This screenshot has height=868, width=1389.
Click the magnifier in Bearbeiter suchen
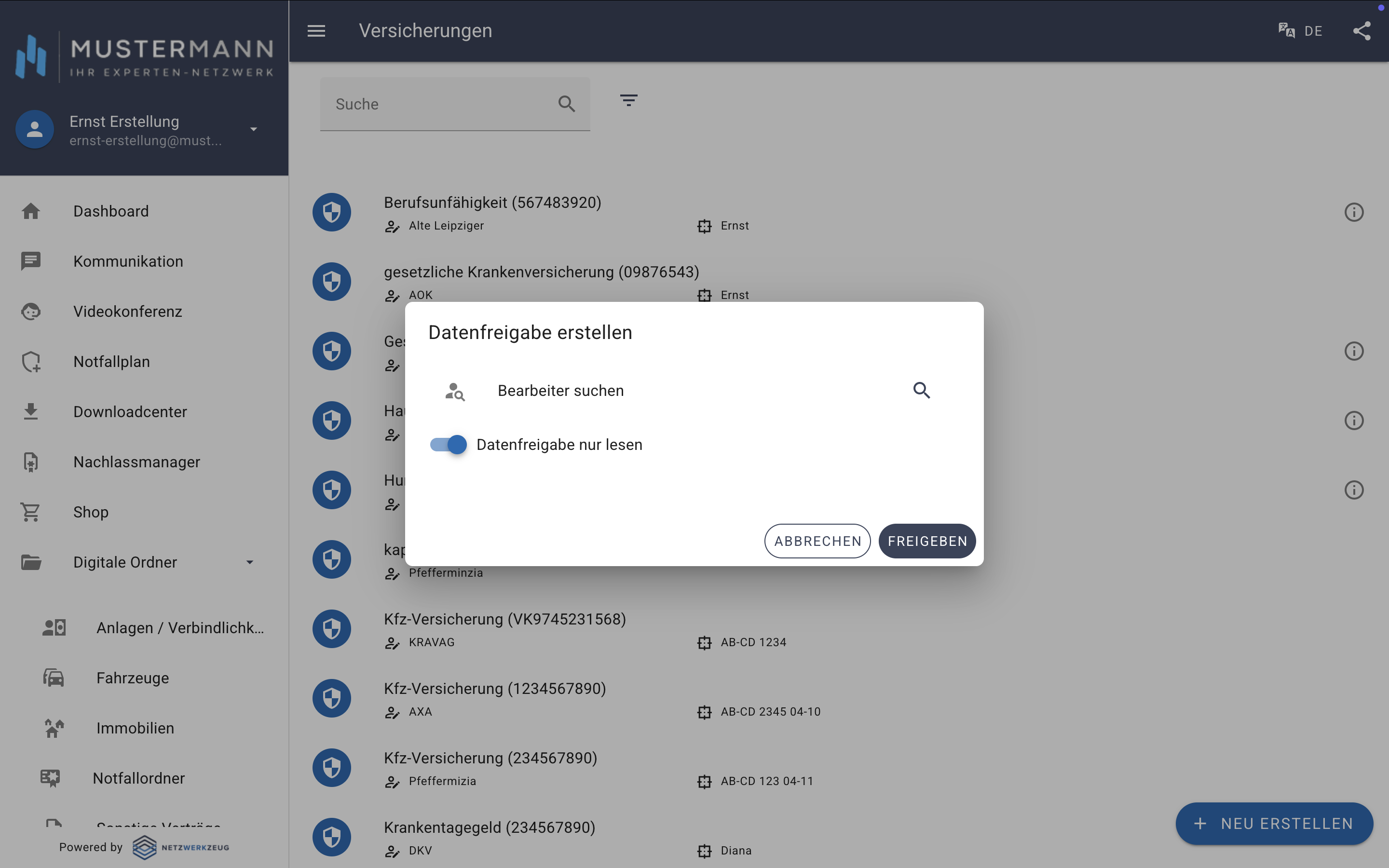point(921,391)
